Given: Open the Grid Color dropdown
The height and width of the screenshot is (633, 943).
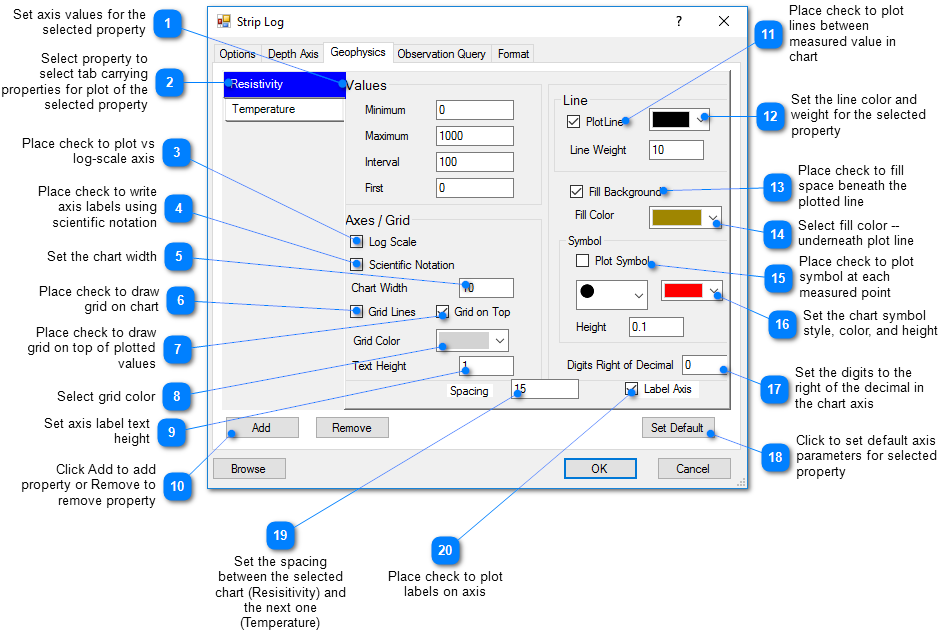Looking at the screenshot, I should point(471,340).
